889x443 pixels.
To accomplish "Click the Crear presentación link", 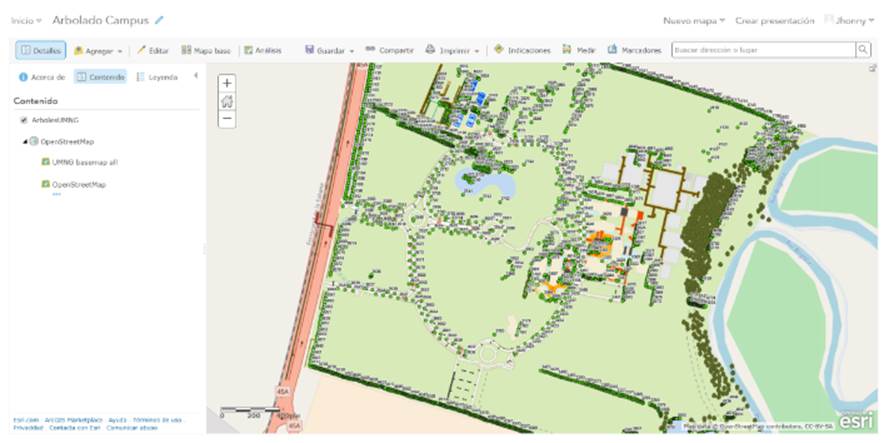I will 774,20.
